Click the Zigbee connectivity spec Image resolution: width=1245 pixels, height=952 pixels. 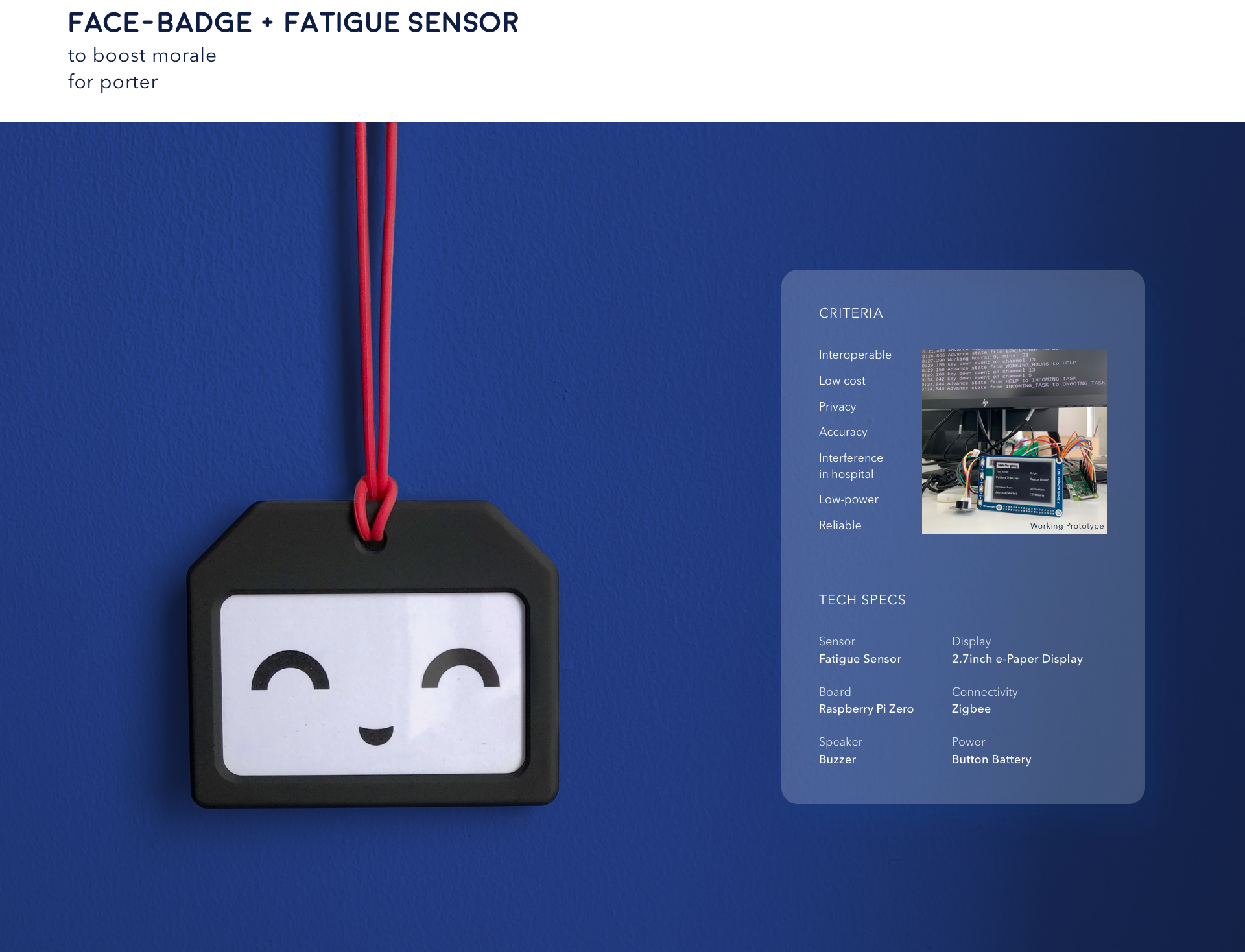click(971, 709)
